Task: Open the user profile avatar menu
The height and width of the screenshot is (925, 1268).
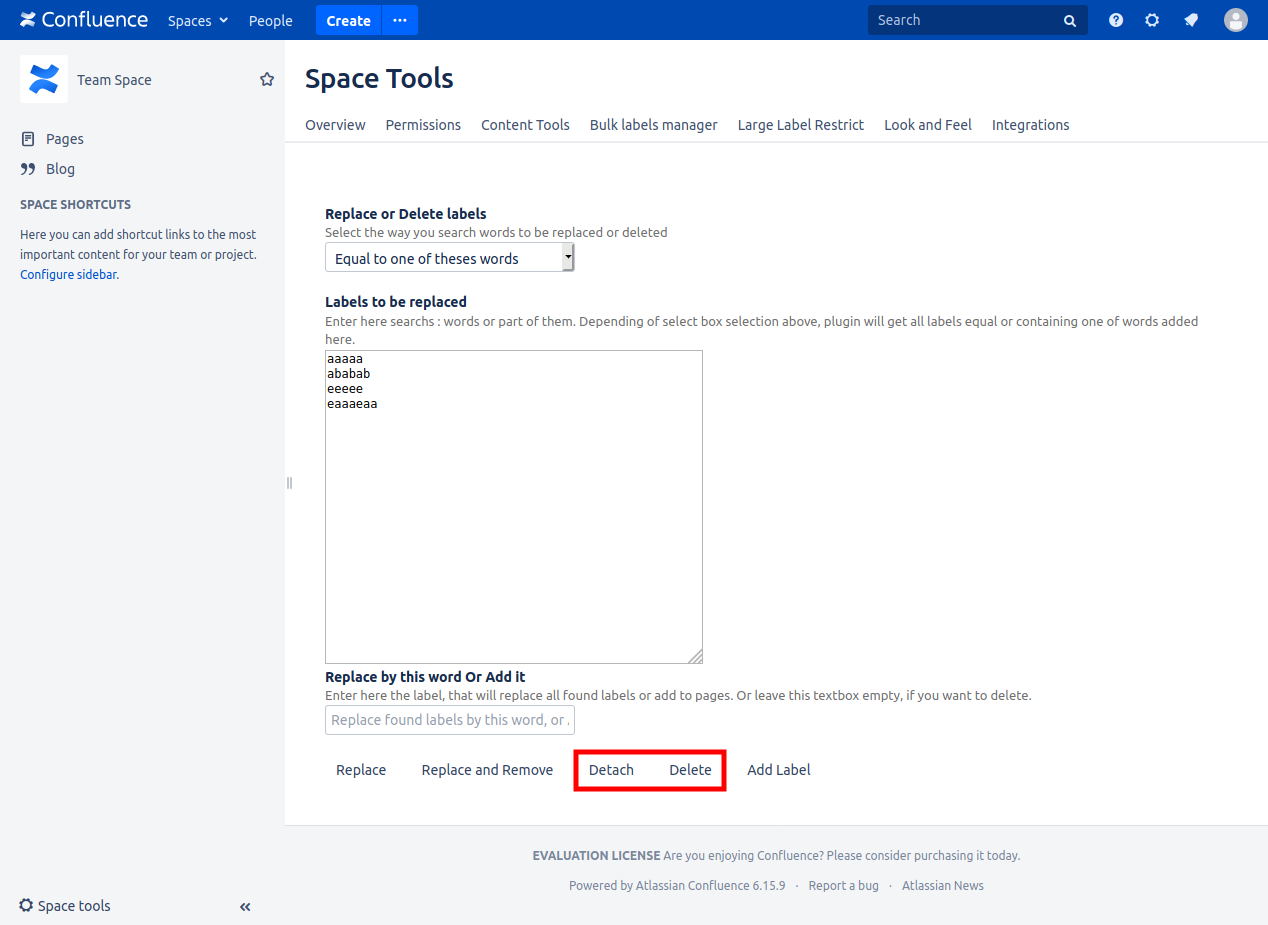Action: click(1236, 20)
